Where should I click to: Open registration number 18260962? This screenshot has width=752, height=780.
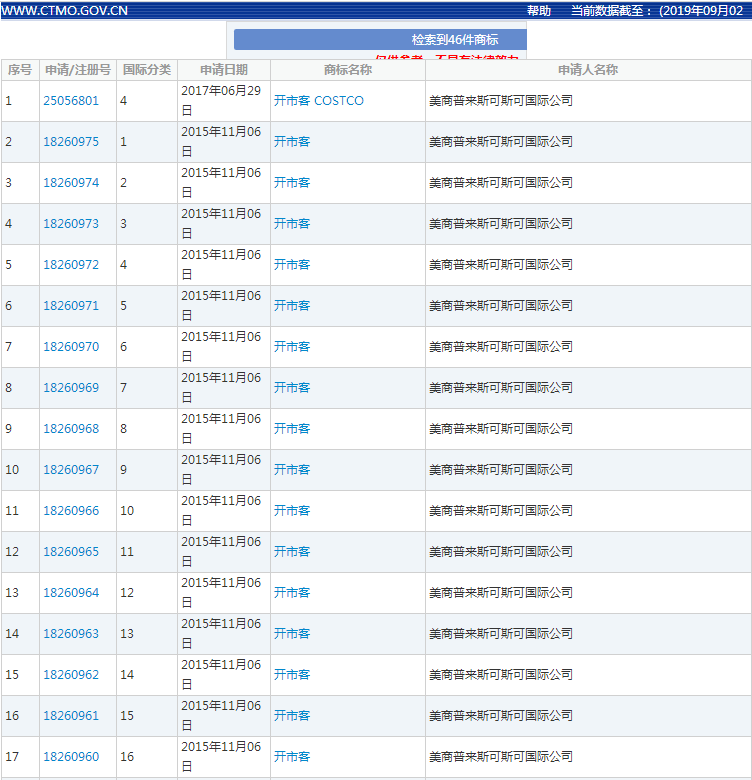(71, 675)
